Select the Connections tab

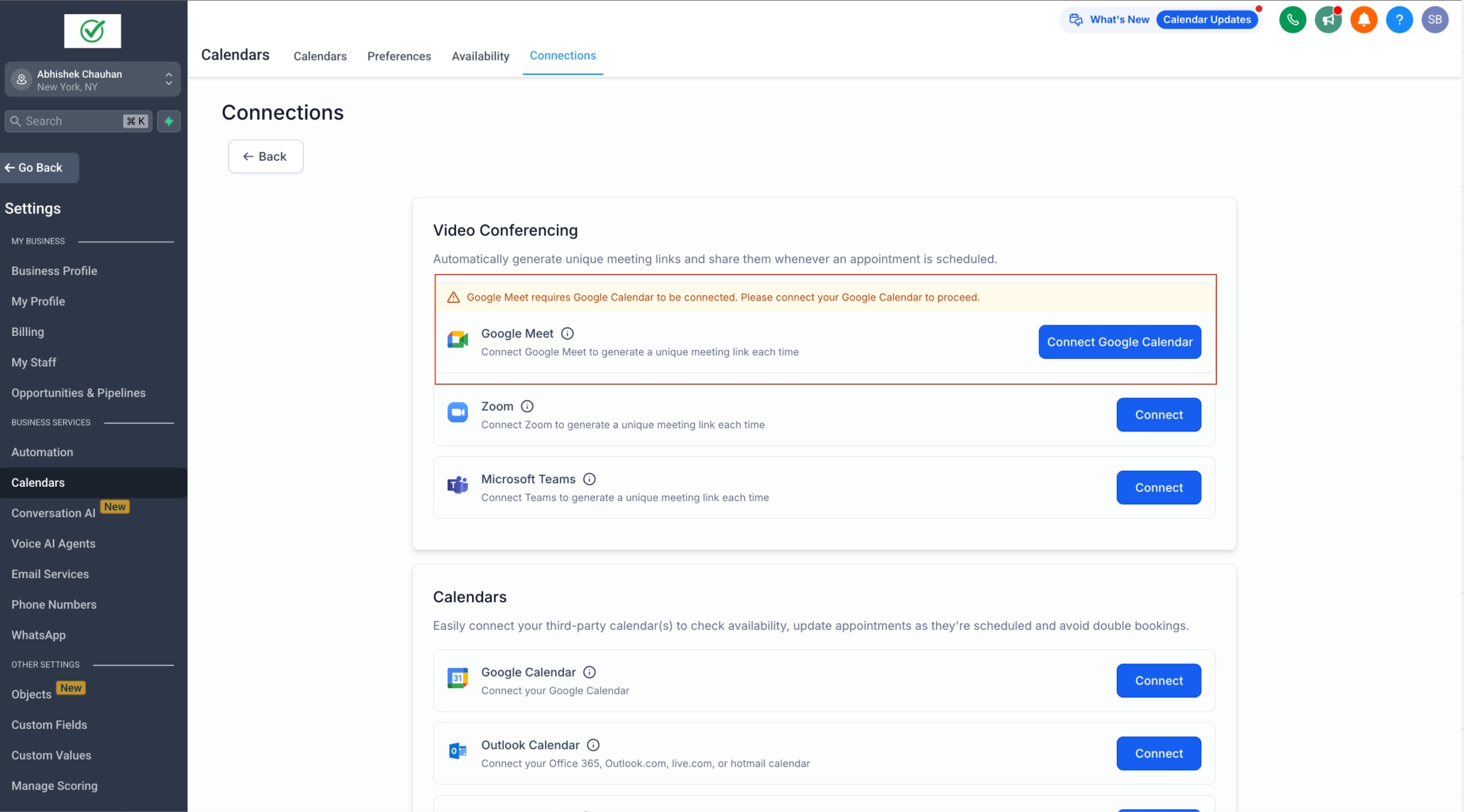(563, 55)
